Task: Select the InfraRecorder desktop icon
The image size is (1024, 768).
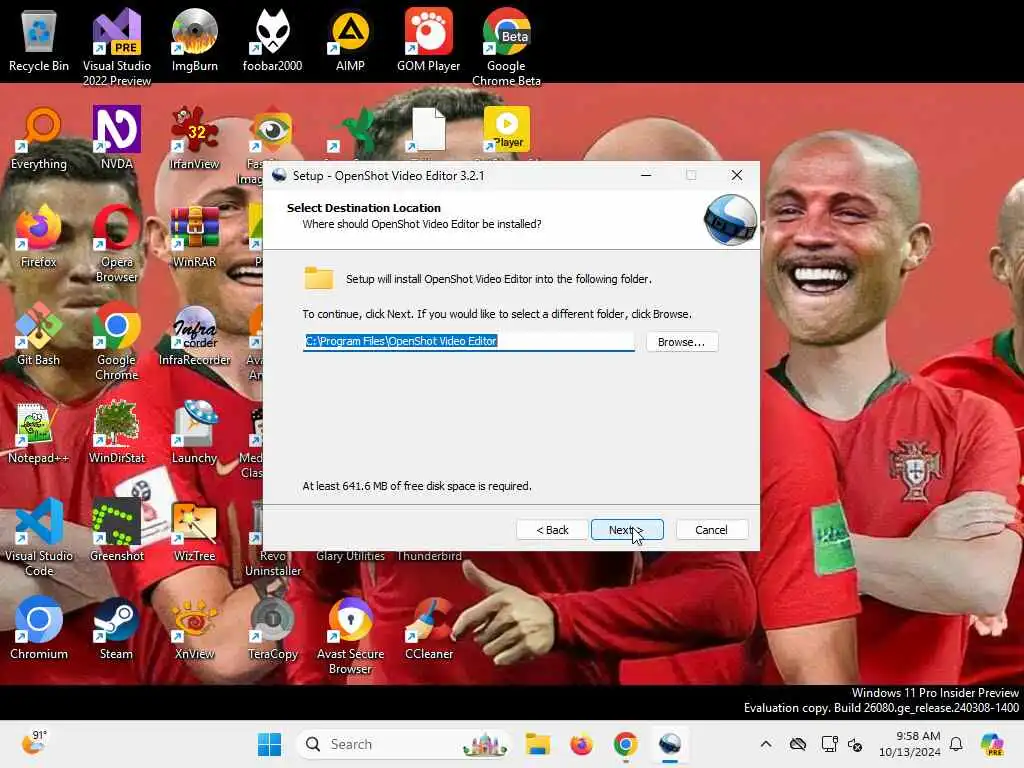Action: pyautogui.click(x=195, y=334)
